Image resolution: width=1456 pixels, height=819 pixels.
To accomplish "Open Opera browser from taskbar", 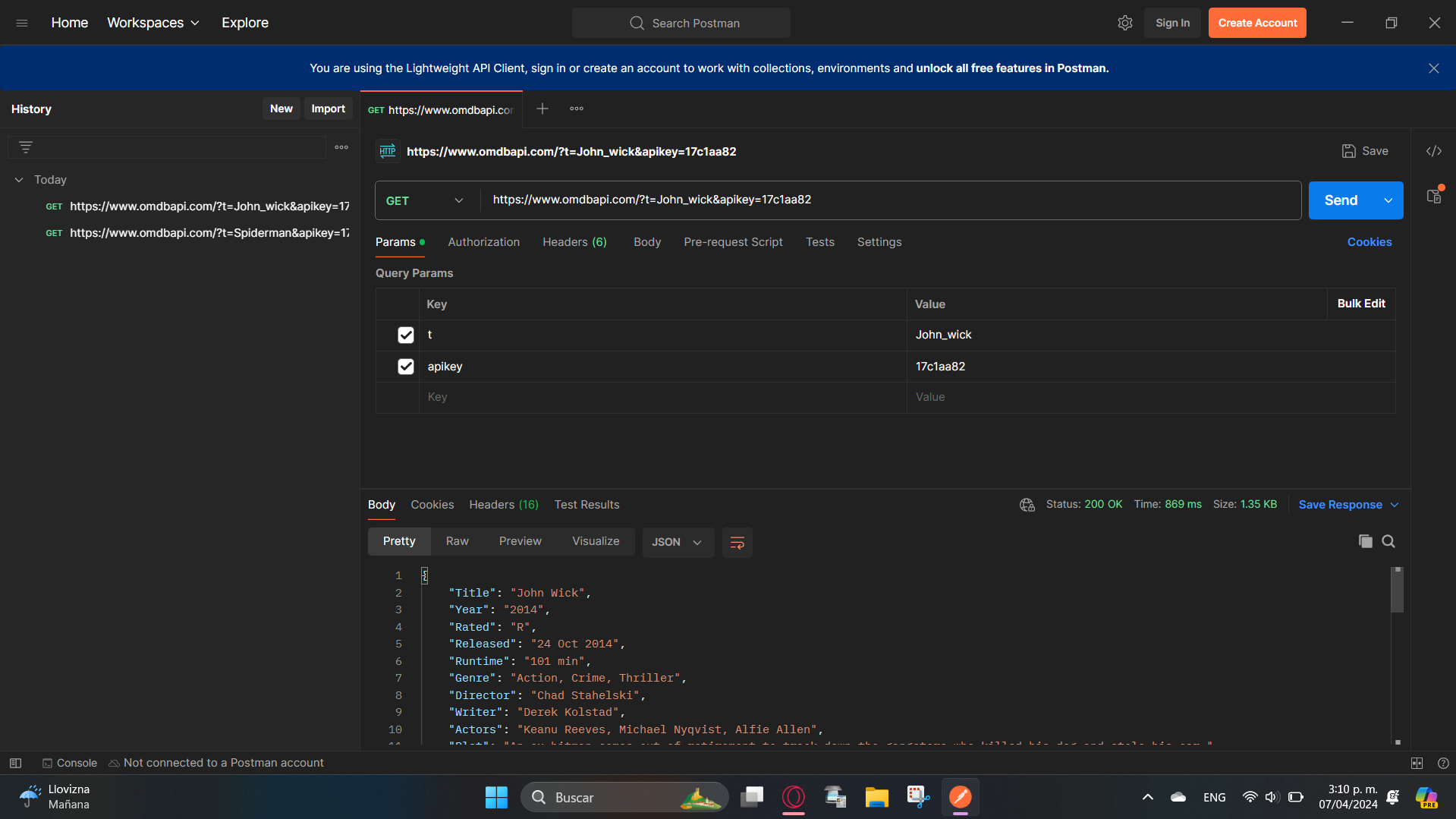I will click(794, 797).
